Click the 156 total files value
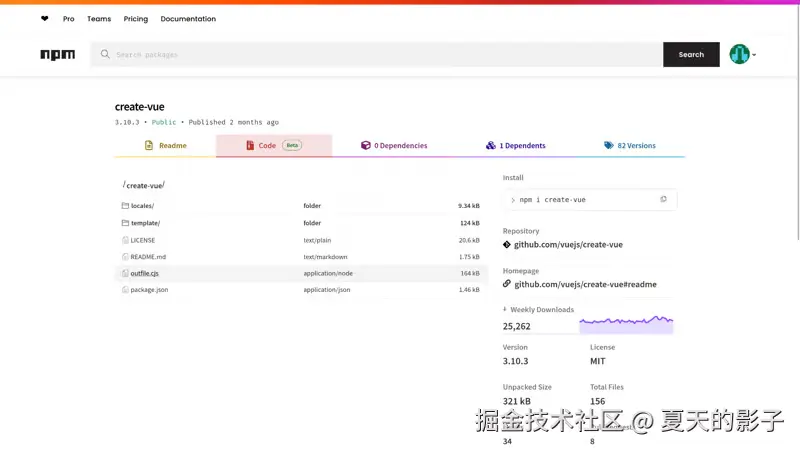 tap(597, 401)
